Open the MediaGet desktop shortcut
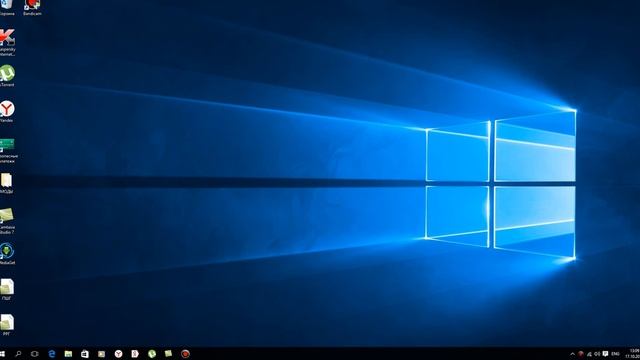The width and height of the screenshot is (640, 360). [7, 254]
